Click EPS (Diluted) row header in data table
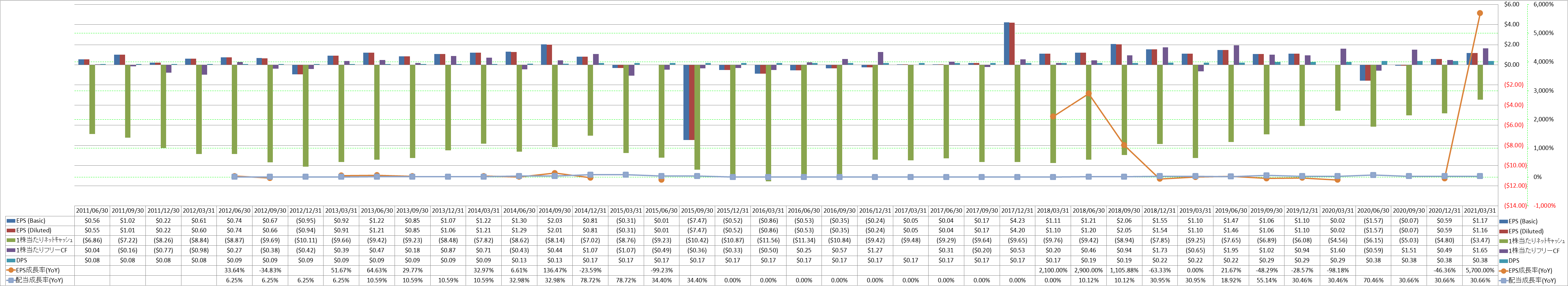This screenshot has height=286, width=1568. [40, 231]
